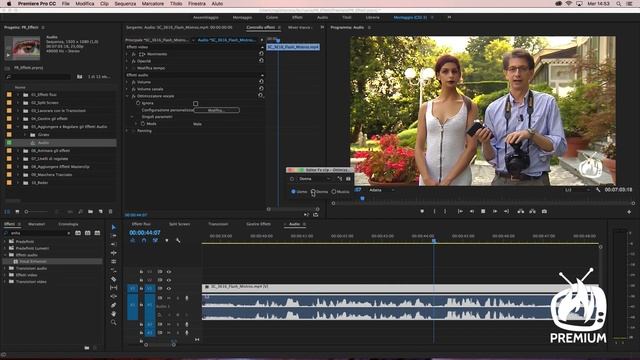The height and width of the screenshot is (360, 640).
Task: Select the Slip tool
Action: (x=113, y=288)
